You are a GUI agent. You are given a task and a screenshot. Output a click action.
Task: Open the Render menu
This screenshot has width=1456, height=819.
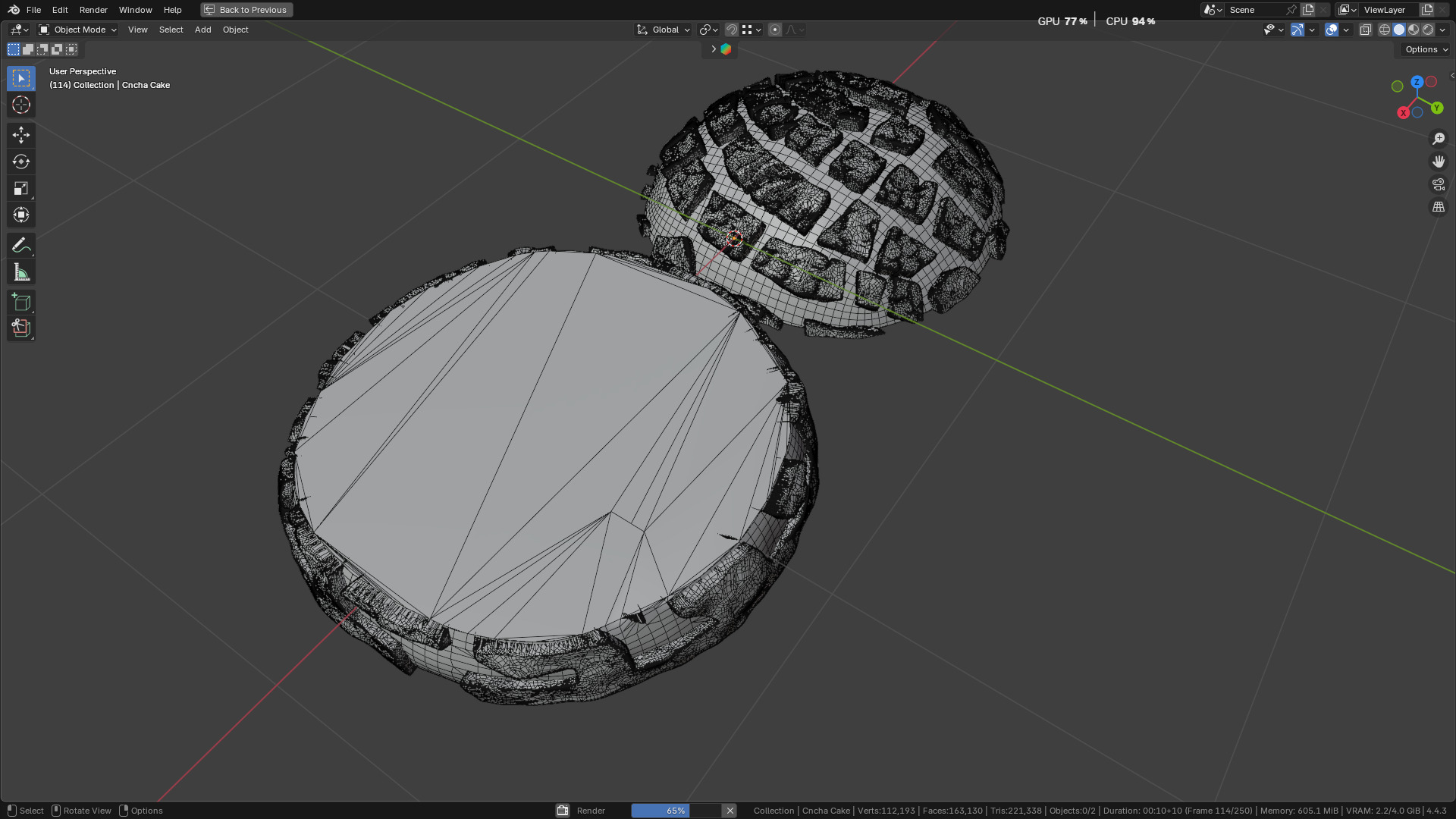pyautogui.click(x=93, y=10)
